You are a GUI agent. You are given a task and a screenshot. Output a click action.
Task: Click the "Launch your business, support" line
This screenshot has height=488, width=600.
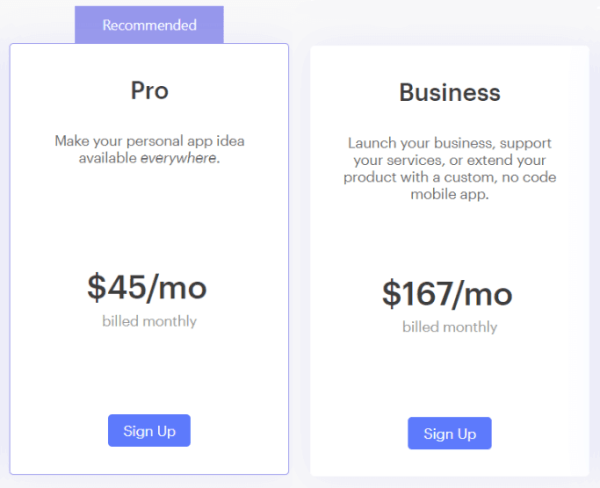click(449, 143)
